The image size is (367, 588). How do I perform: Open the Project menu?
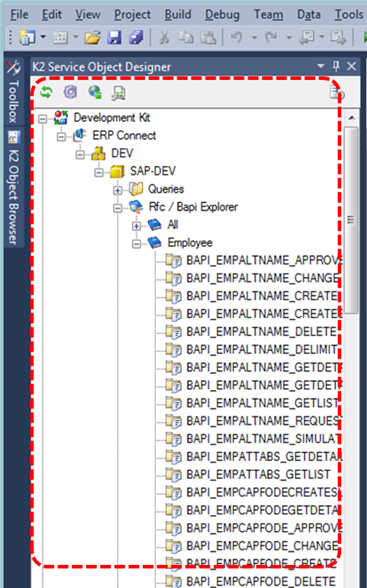point(132,15)
